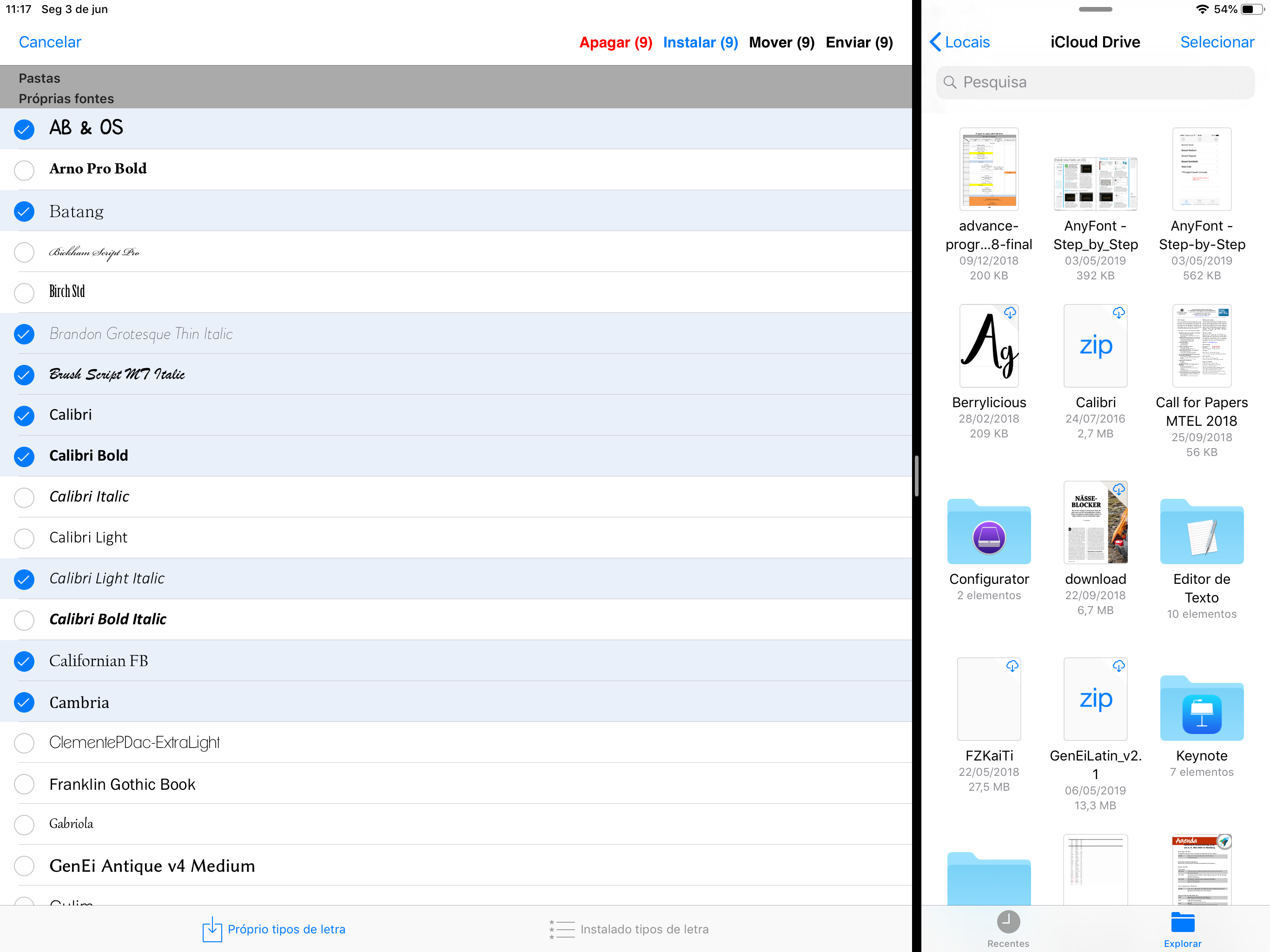Uncheck the Batang font checkbox
The width and height of the screenshot is (1270, 952).
(24, 212)
